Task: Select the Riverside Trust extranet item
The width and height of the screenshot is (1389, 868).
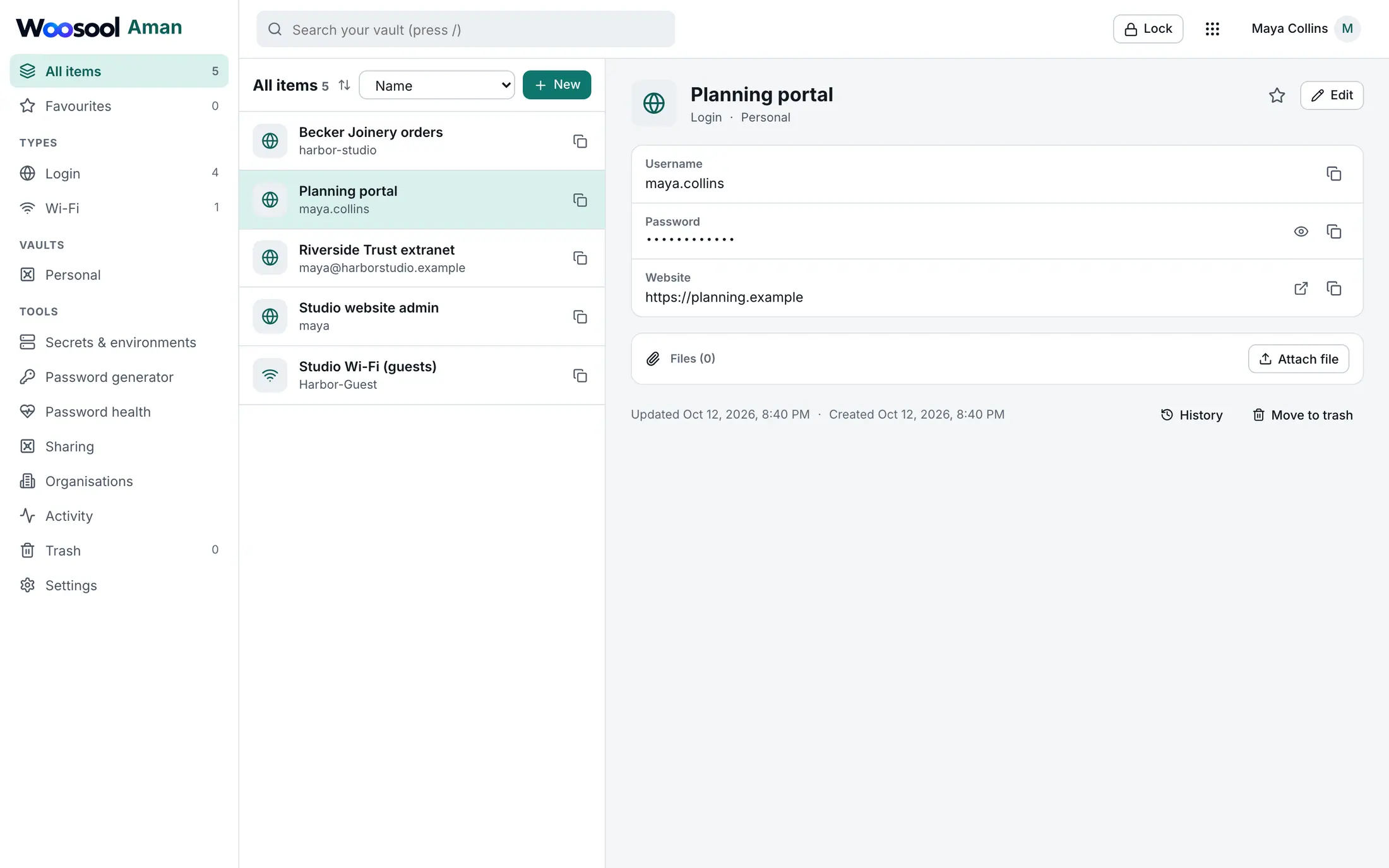Action: pyautogui.click(x=422, y=258)
